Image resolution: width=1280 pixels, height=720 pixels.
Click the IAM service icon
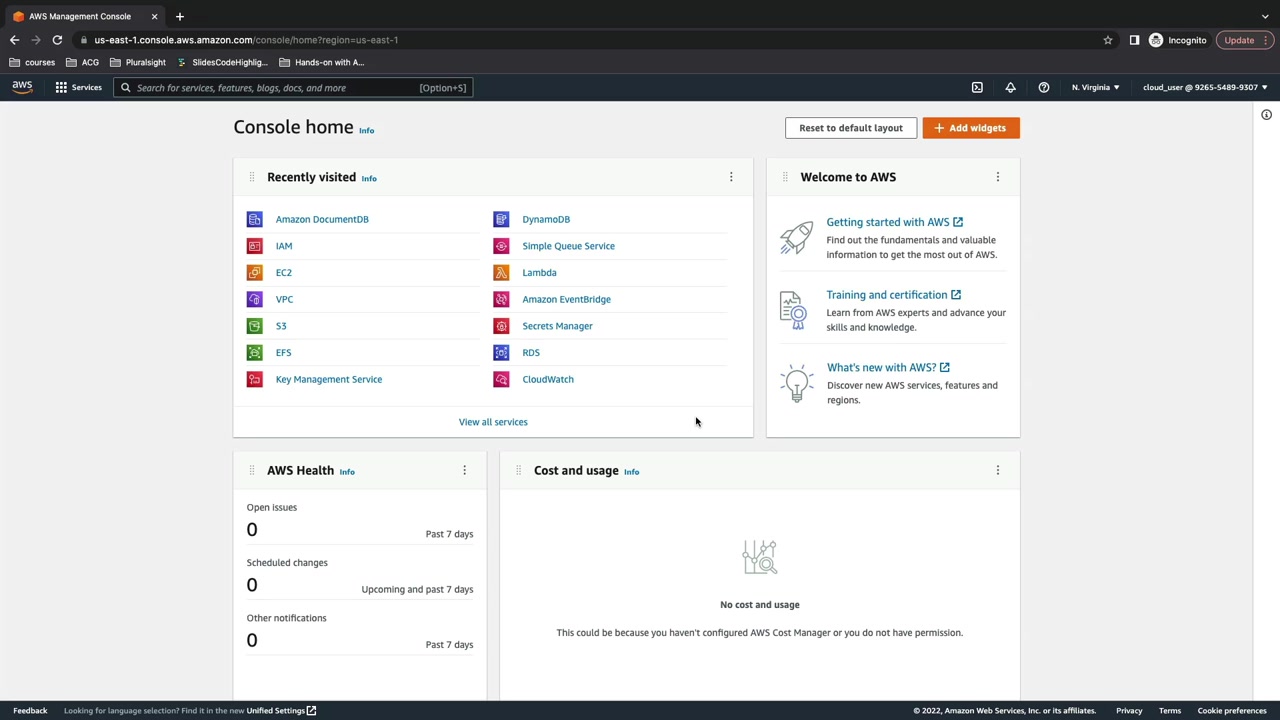pyautogui.click(x=255, y=246)
